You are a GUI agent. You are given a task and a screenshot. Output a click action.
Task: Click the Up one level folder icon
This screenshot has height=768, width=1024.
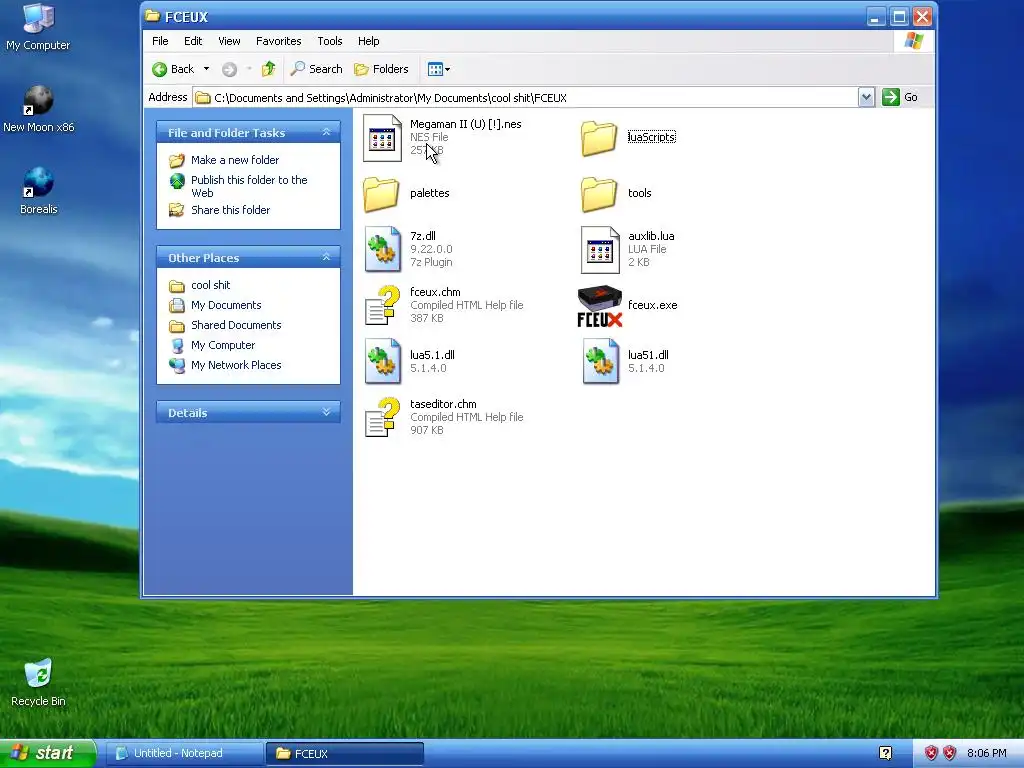click(268, 69)
